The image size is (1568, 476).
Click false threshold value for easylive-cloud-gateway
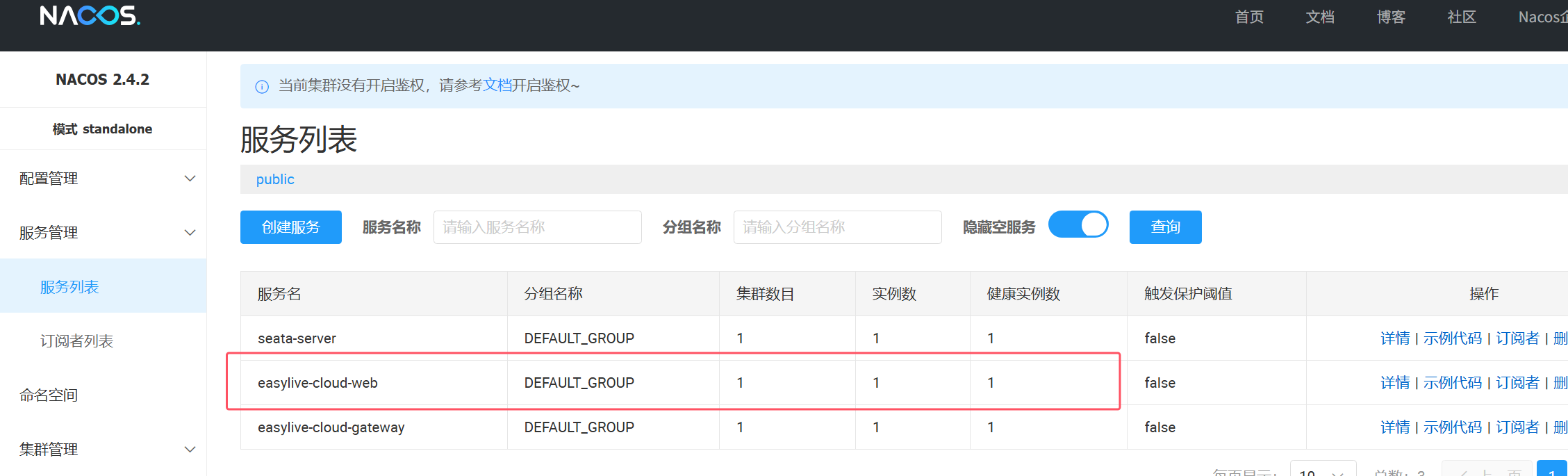pyautogui.click(x=1160, y=427)
